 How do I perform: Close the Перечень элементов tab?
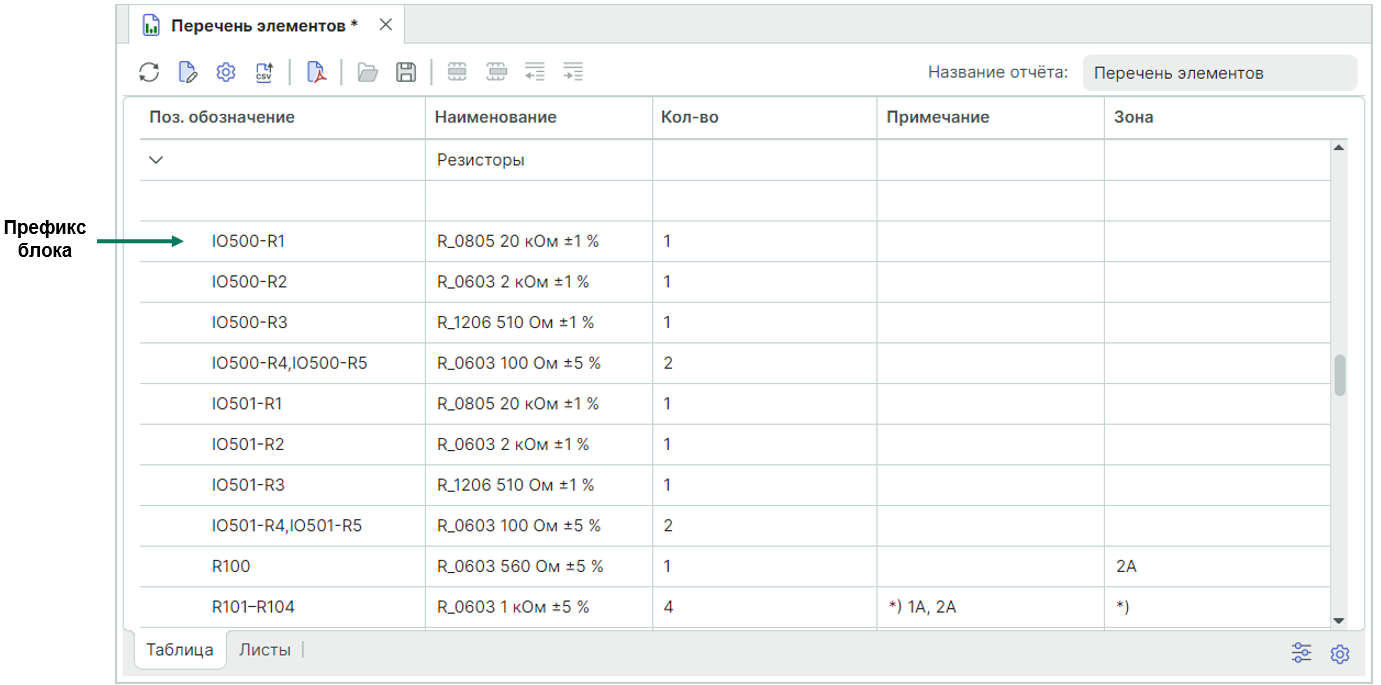(x=386, y=25)
